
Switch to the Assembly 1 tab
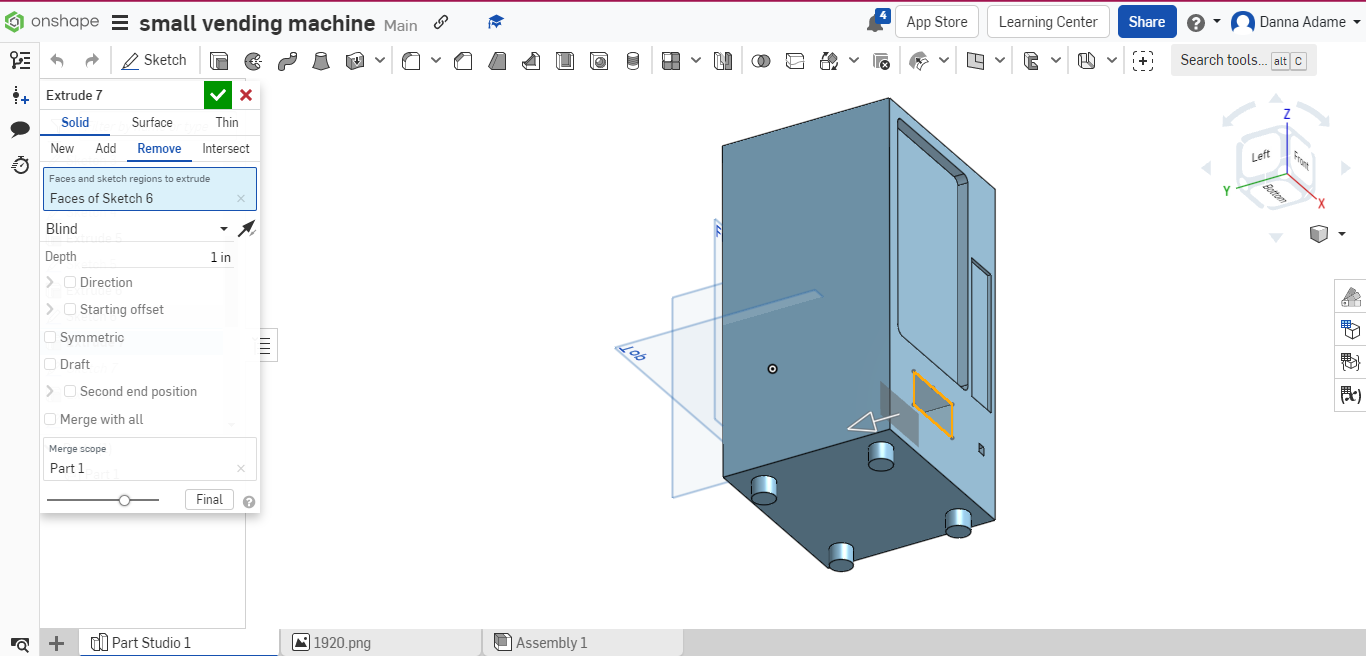click(x=550, y=643)
